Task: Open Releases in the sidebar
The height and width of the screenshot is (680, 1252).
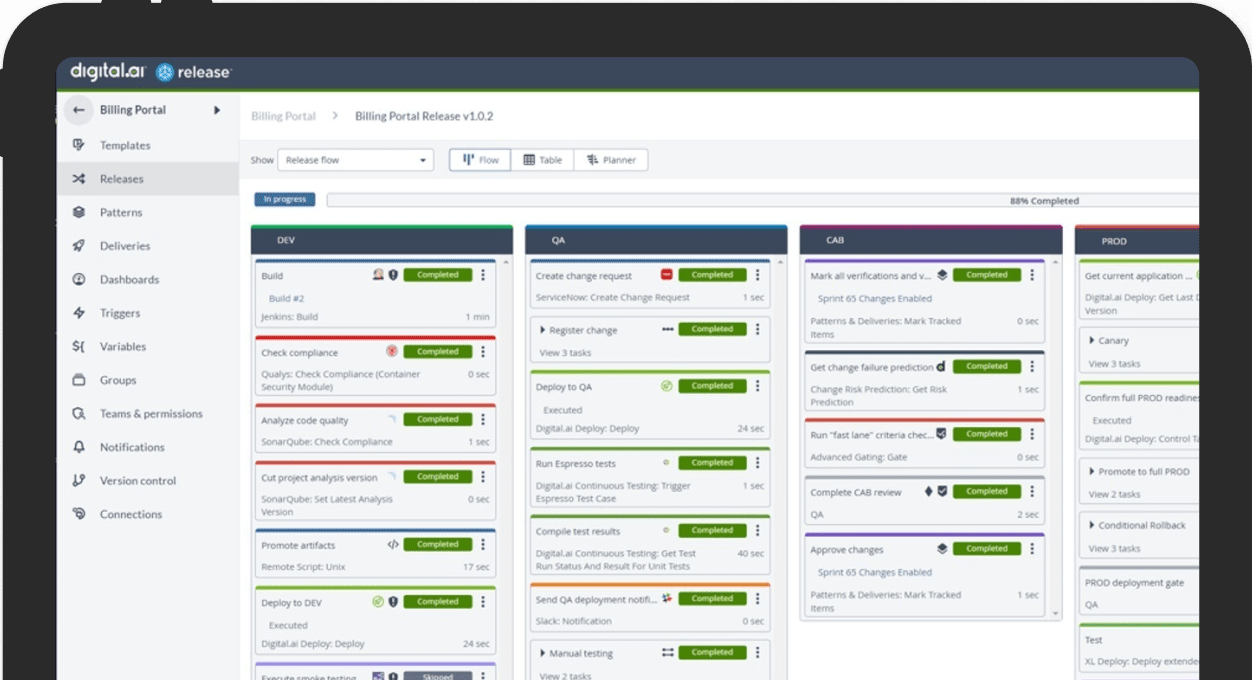Action: [x=122, y=179]
